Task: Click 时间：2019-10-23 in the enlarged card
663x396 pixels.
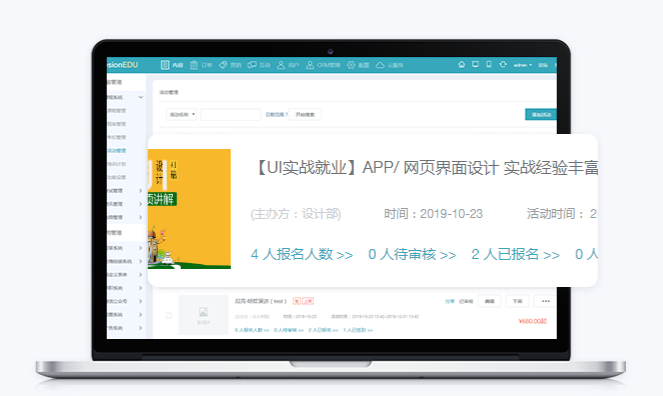Action: (x=433, y=214)
